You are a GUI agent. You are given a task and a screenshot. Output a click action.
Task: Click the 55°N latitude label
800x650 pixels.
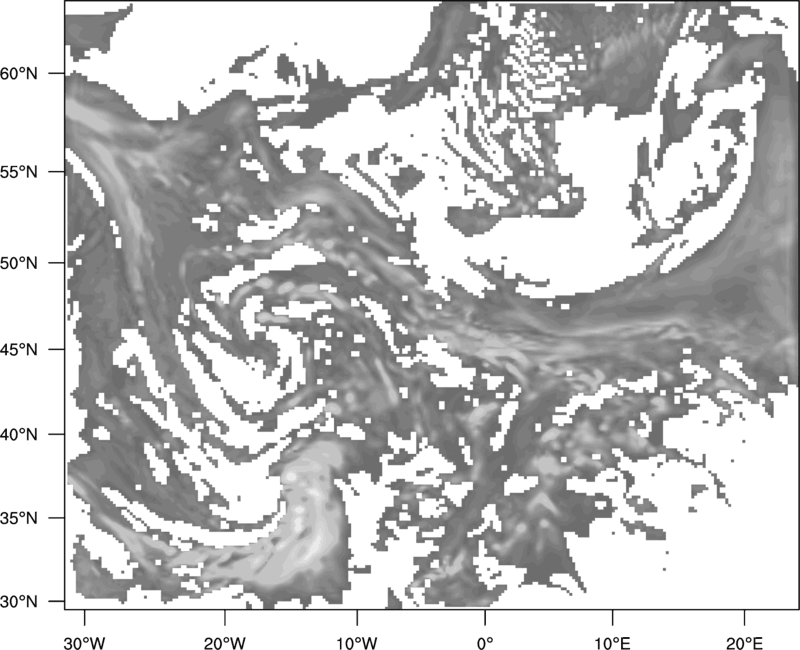[19, 172]
